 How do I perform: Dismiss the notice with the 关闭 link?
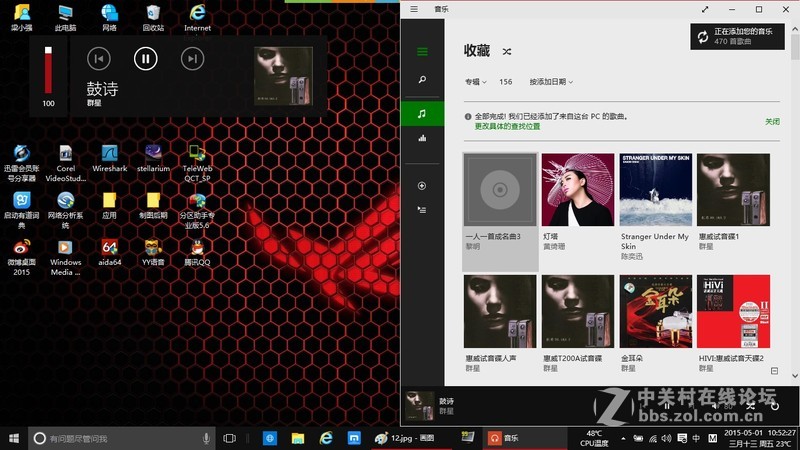pos(772,121)
